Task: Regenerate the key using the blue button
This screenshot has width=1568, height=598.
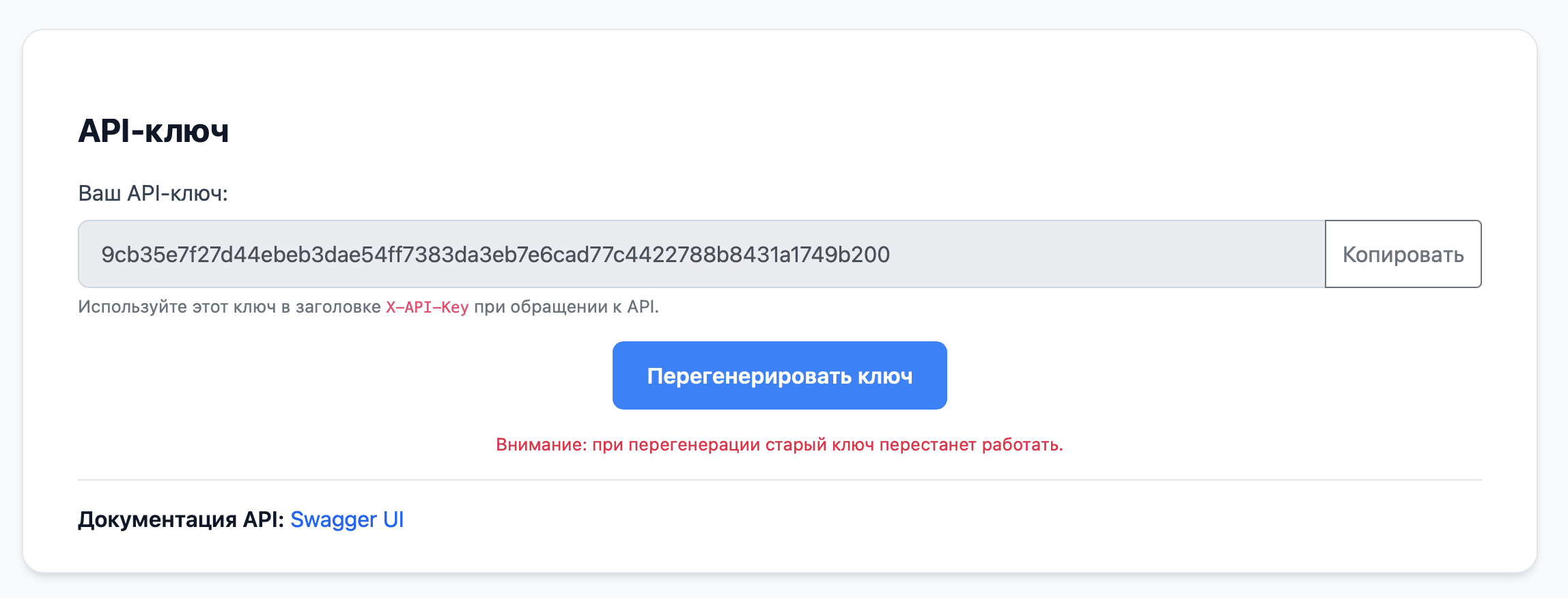Action: pyautogui.click(x=779, y=375)
